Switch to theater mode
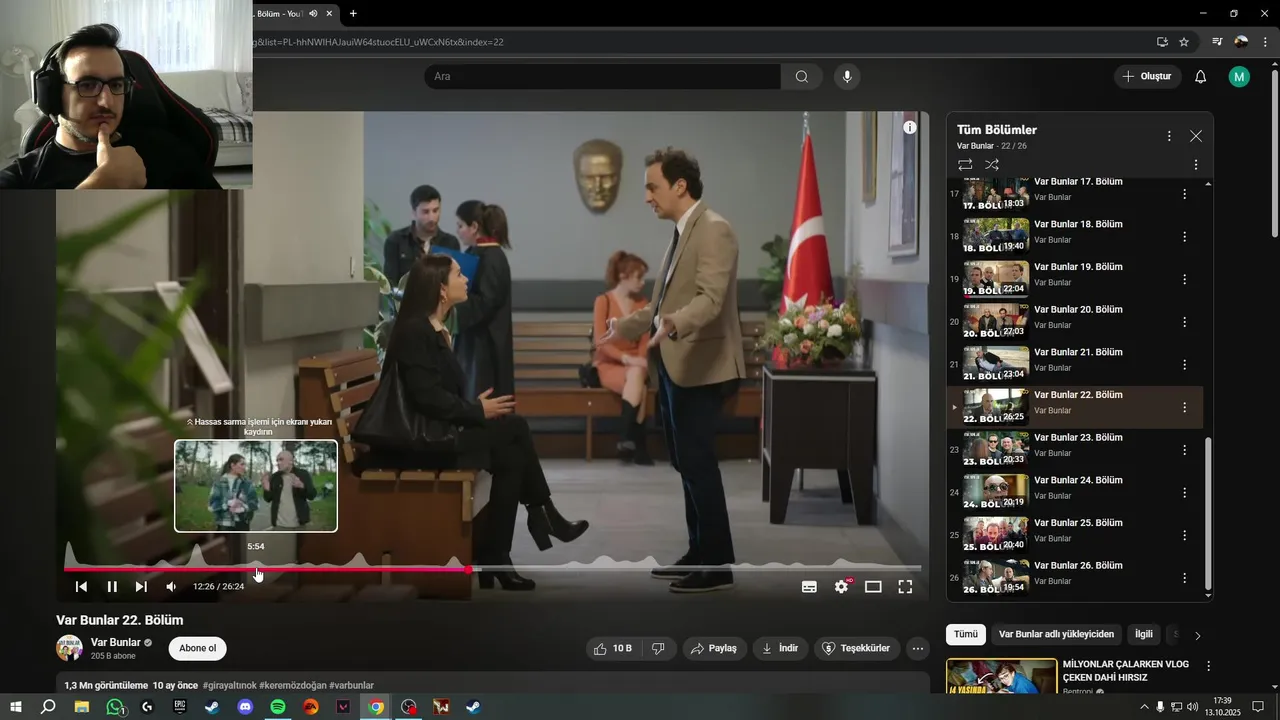The height and width of the screenshot is (720, 1280). [x=873, y=587]
